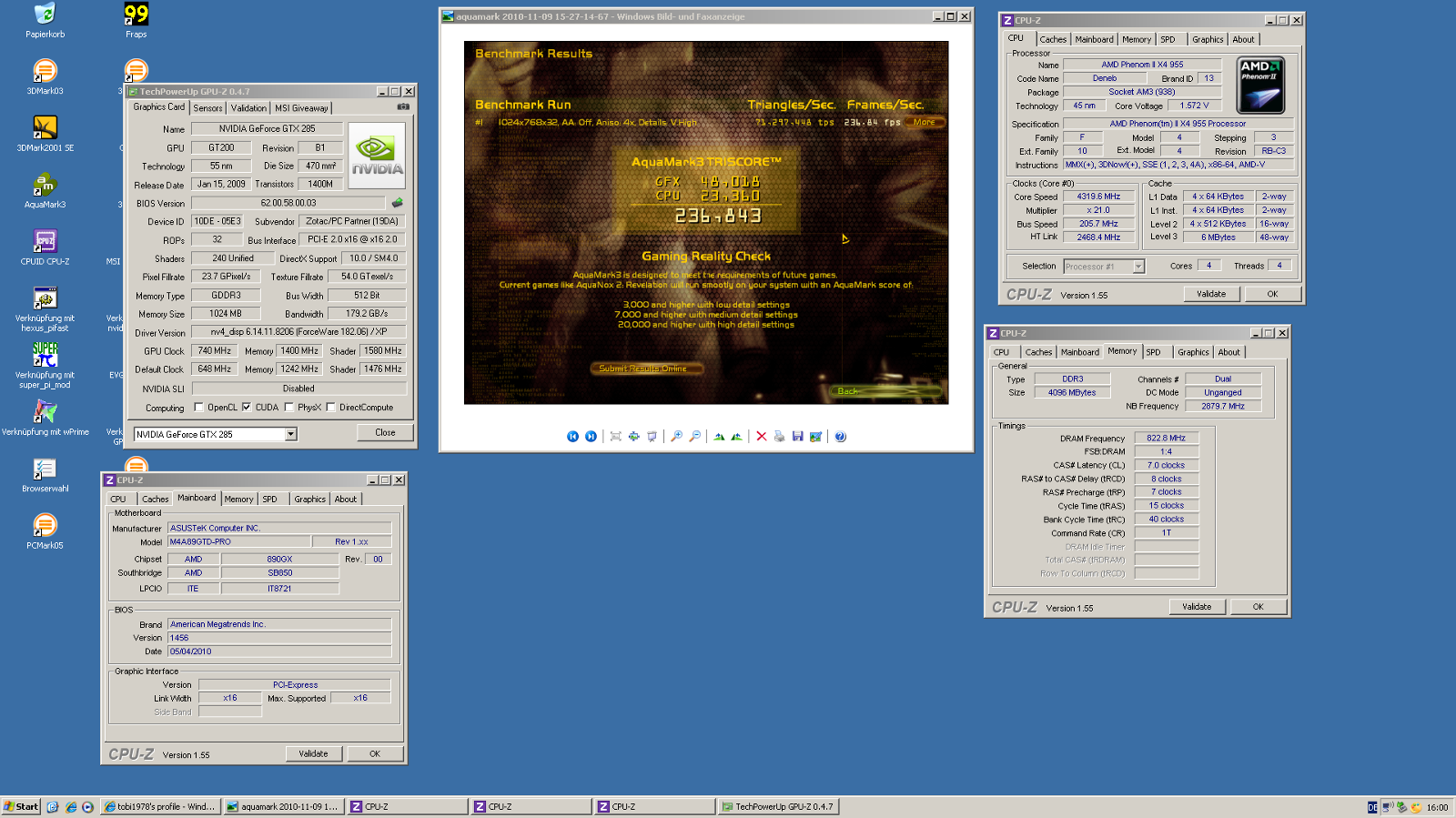Open image for editing in viewer toolbar
This screenshot has width=1456, height=818.
coord(815,437)
